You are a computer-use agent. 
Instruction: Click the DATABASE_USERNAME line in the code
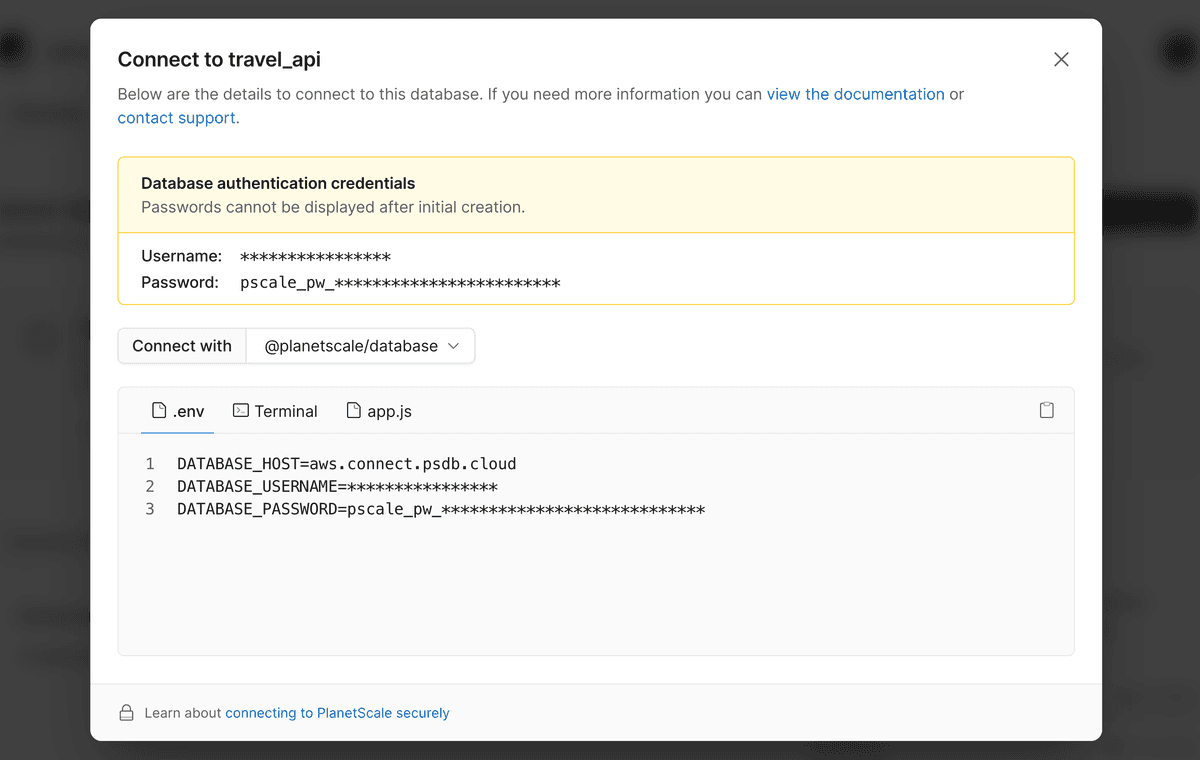337,487
